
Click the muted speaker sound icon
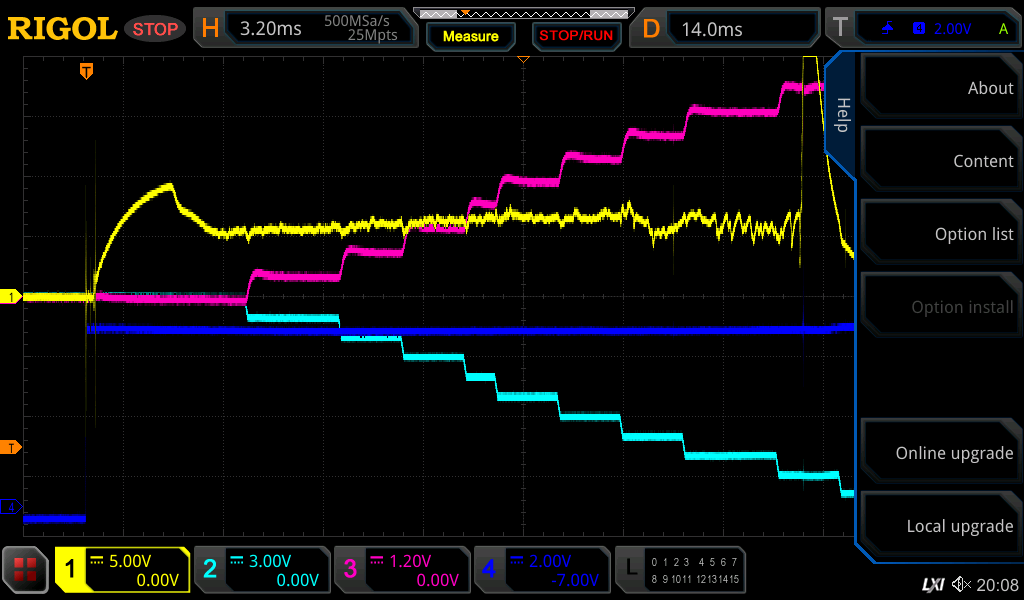click(x=962, y=584)
